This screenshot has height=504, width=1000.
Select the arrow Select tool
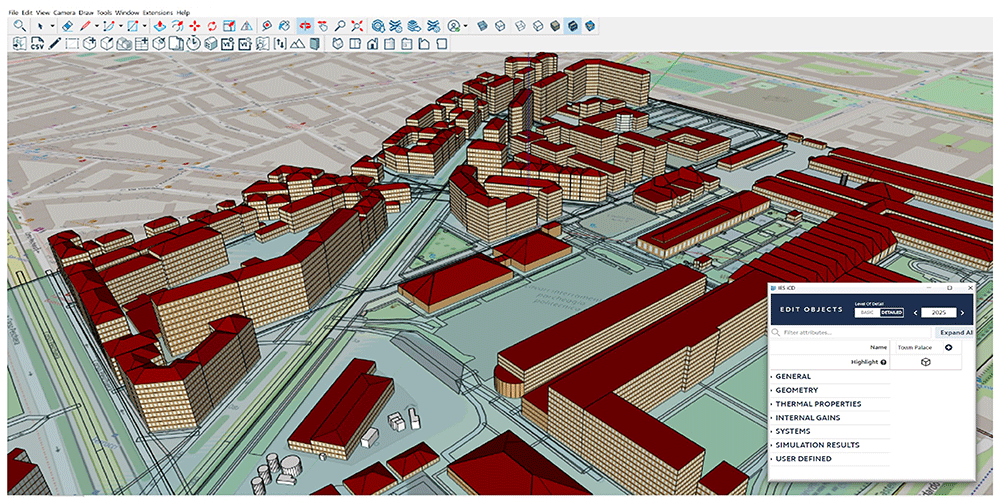(40, 26)
